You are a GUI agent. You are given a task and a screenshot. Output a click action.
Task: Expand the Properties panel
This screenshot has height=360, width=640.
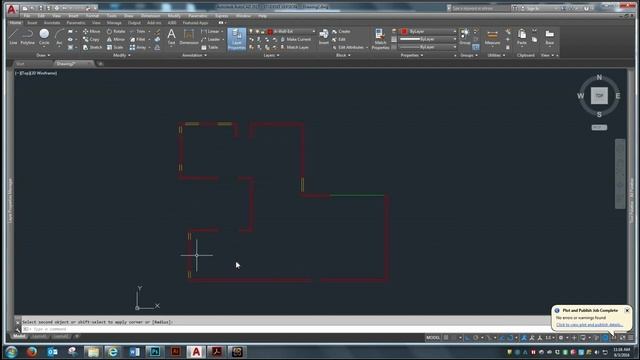[412, 55]
